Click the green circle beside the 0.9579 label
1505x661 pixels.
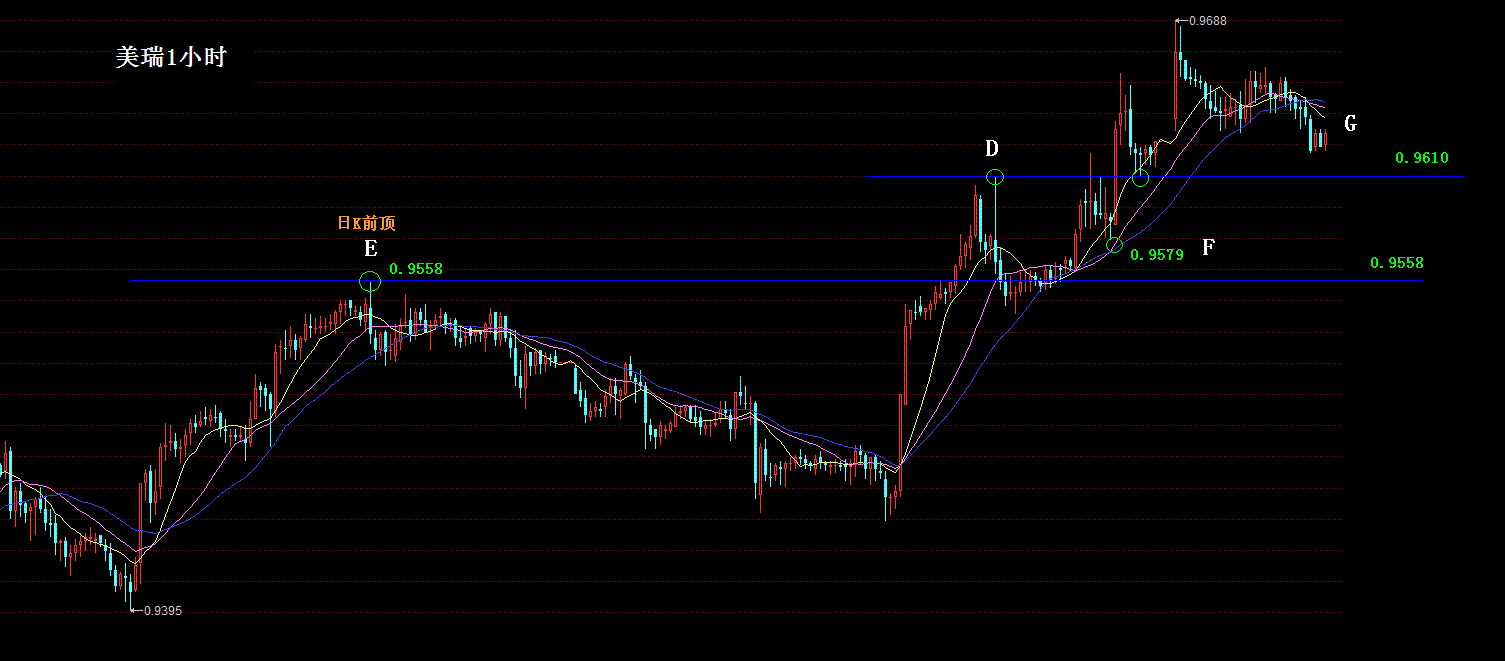1115,244
